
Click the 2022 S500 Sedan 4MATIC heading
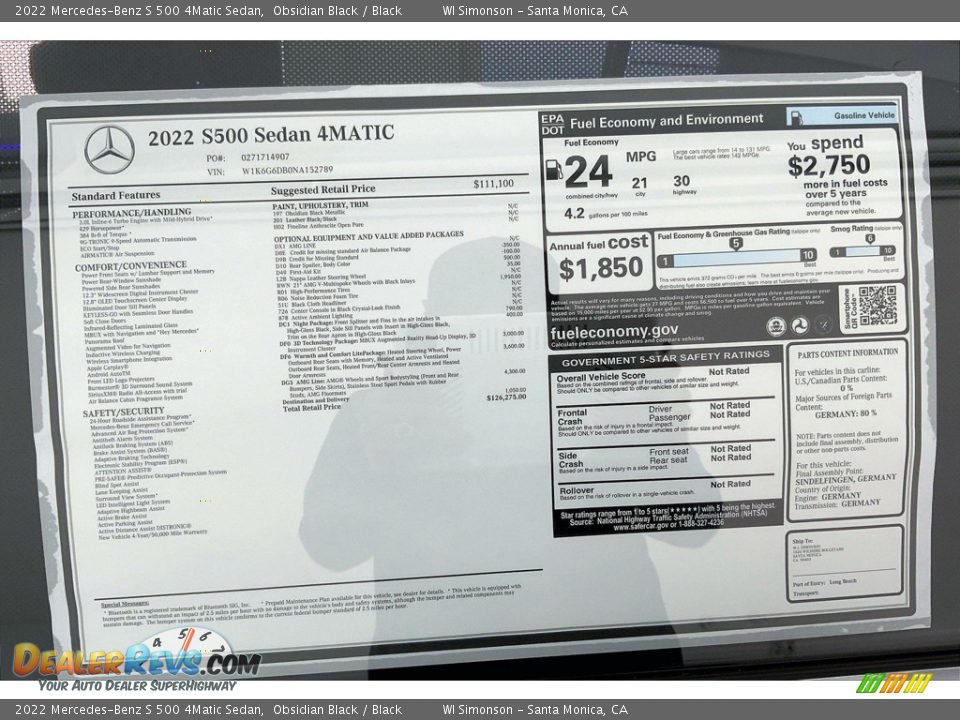[271, 135]
